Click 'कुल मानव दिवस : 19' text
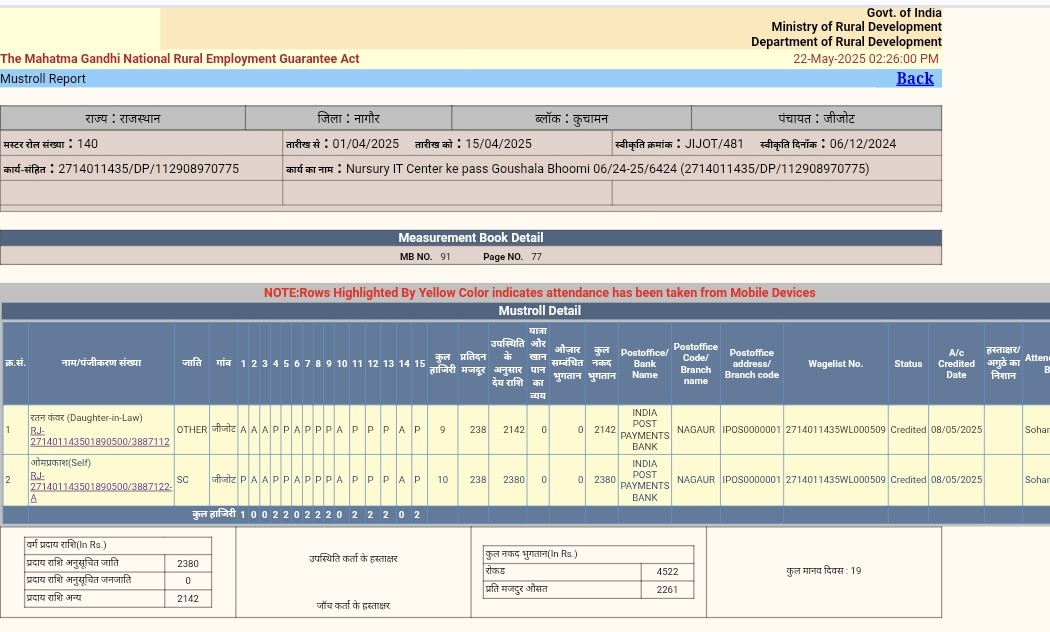The width and height of the screenshot is (1050, 632). tap(824, 571)
